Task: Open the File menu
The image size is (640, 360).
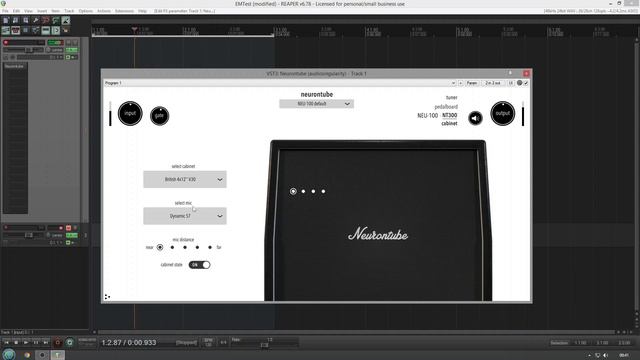Action: click(5, 11)
